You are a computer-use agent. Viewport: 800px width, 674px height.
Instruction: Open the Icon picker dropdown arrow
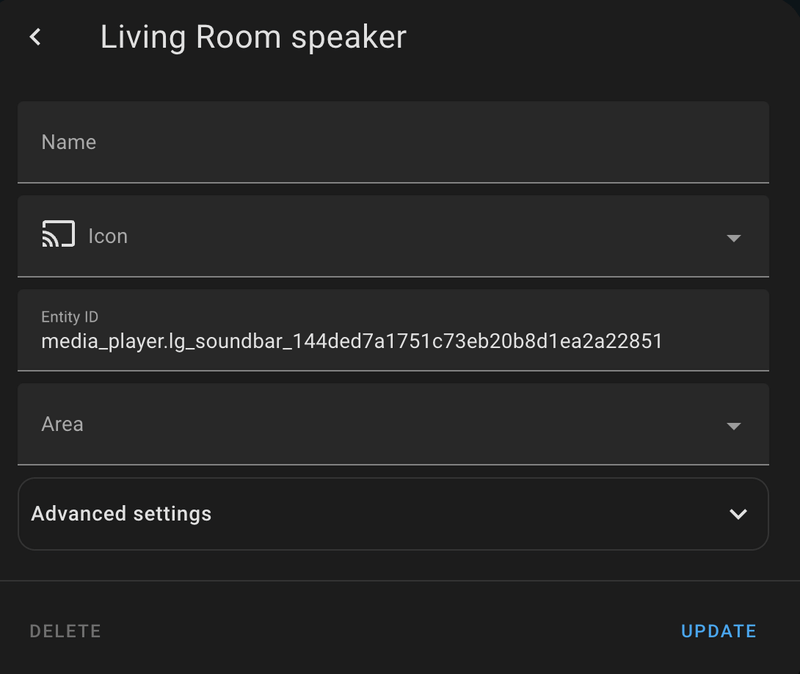point(733,238)
